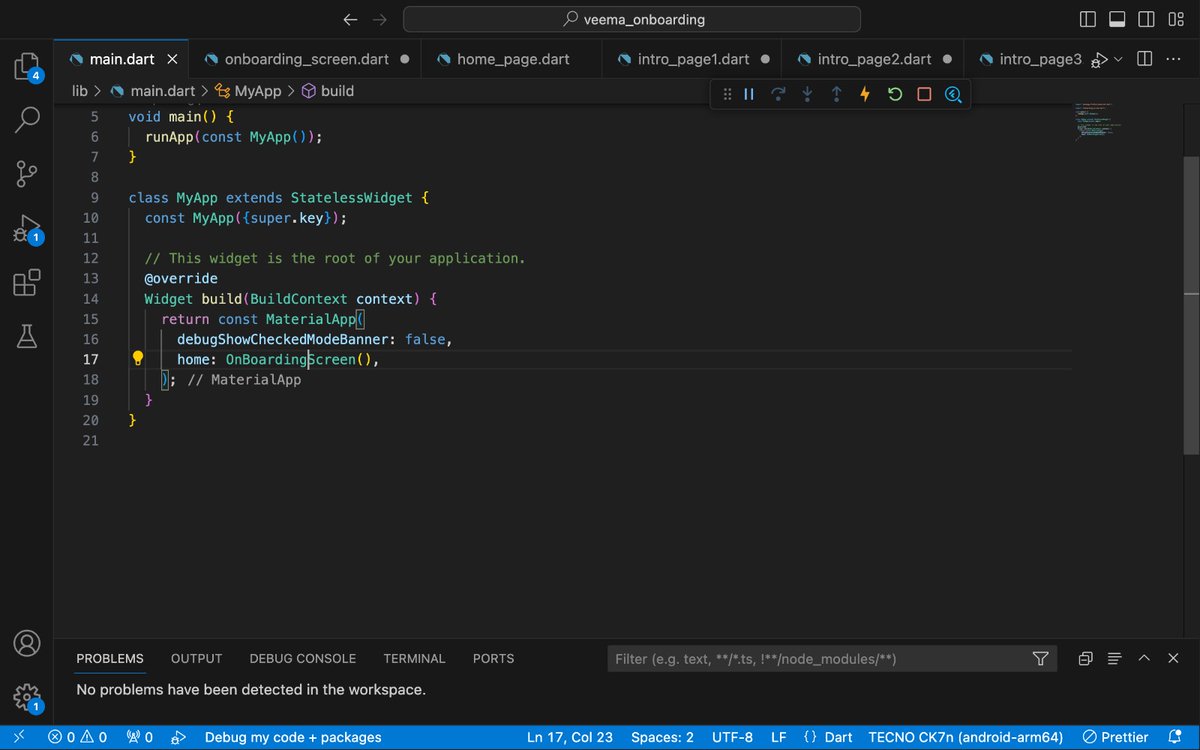Click Ln 17, Col 23 in the status bar
The image size is (1200, 750).
(x=570, y=737)
